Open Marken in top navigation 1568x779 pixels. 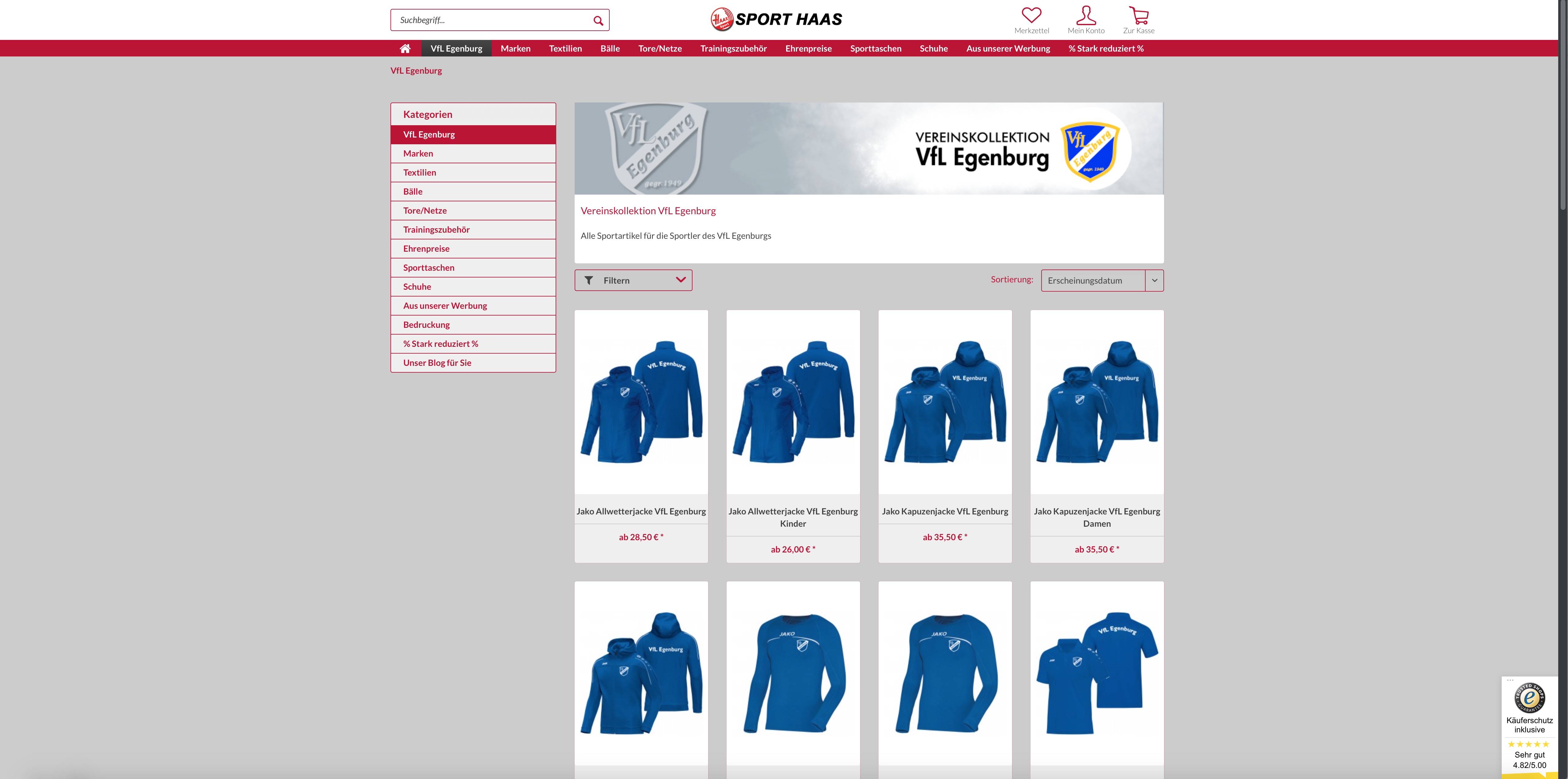pyautogui.click(x=516, y=49)
